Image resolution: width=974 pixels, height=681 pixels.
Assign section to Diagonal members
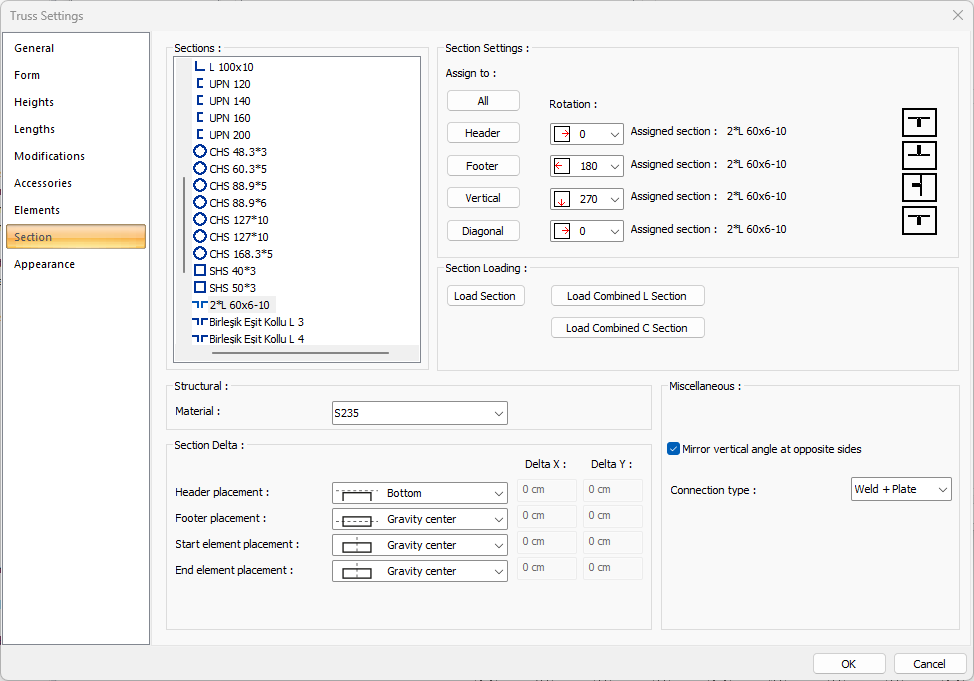point(483,231)
